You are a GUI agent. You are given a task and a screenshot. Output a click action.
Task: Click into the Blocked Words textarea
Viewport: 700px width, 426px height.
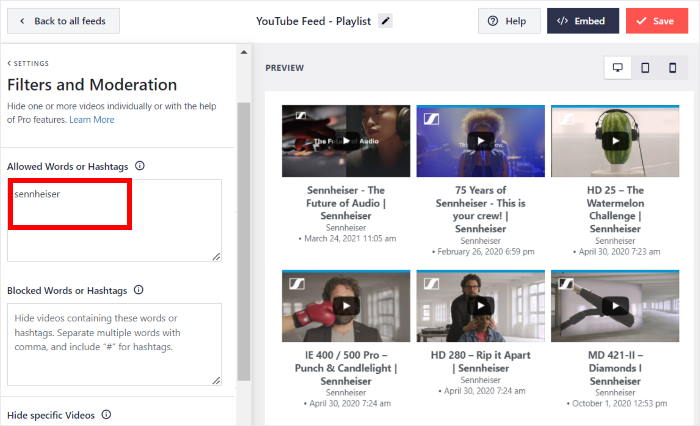(114, 344)
